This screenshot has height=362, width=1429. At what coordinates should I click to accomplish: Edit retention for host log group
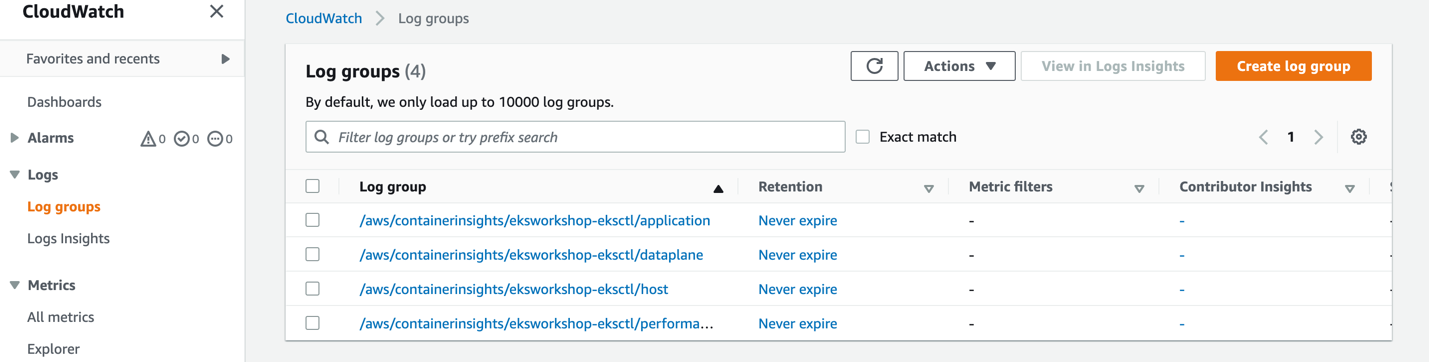click(x=798, y=289)
